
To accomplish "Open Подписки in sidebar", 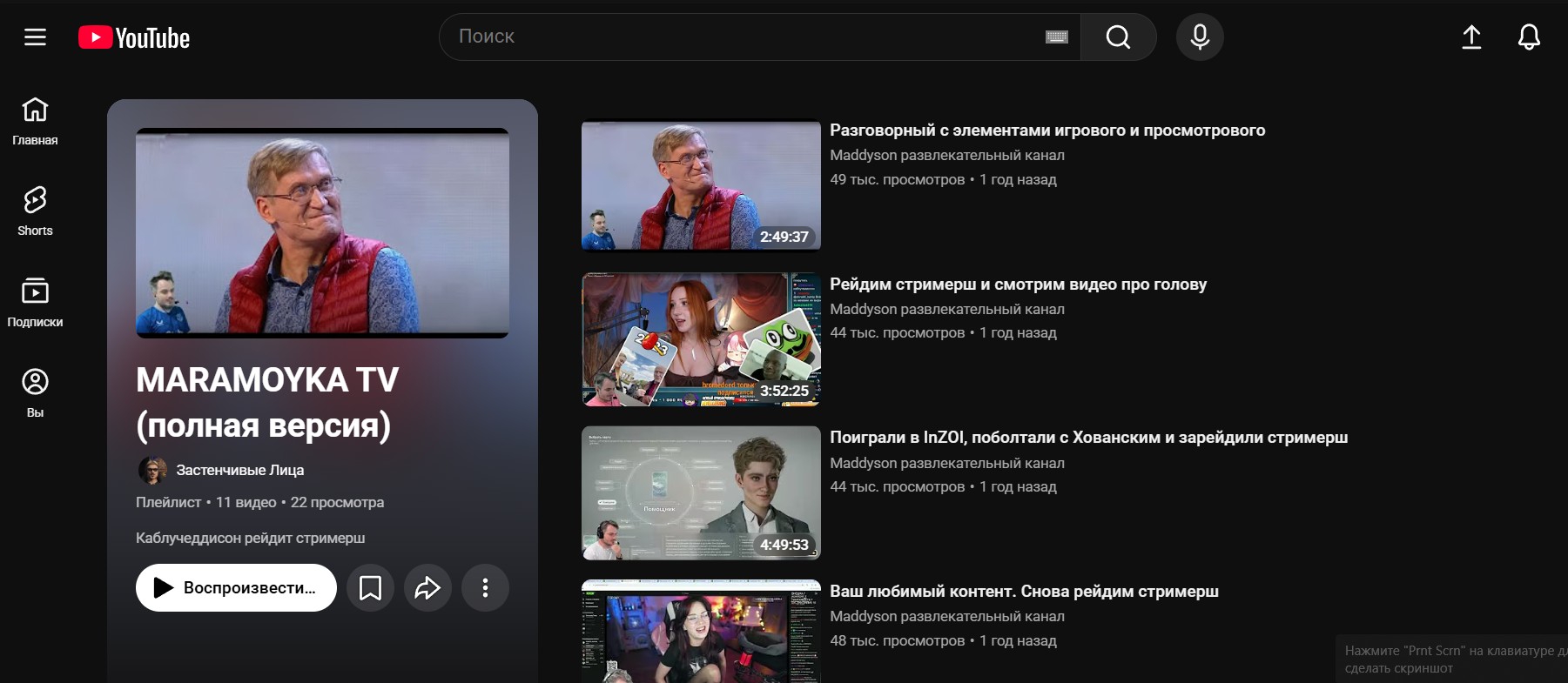I will coord(35,302).
